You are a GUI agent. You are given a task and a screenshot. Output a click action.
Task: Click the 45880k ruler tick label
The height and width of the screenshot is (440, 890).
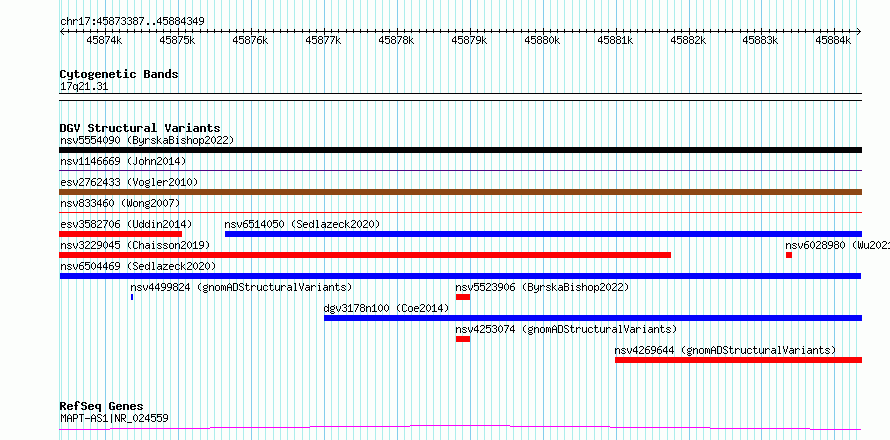(542, 40)
